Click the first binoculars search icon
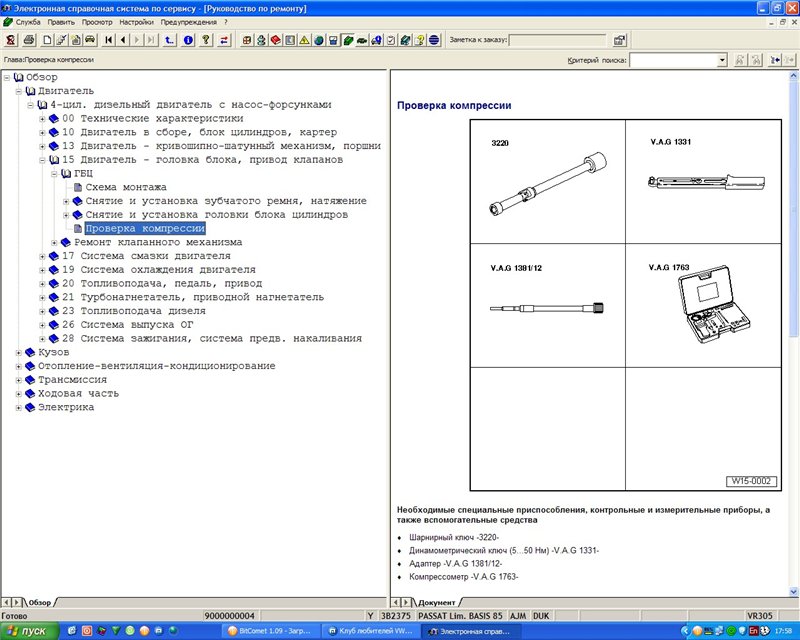This screenshot has height=640, width=800. pyautogui.click(x=739, y=60)
